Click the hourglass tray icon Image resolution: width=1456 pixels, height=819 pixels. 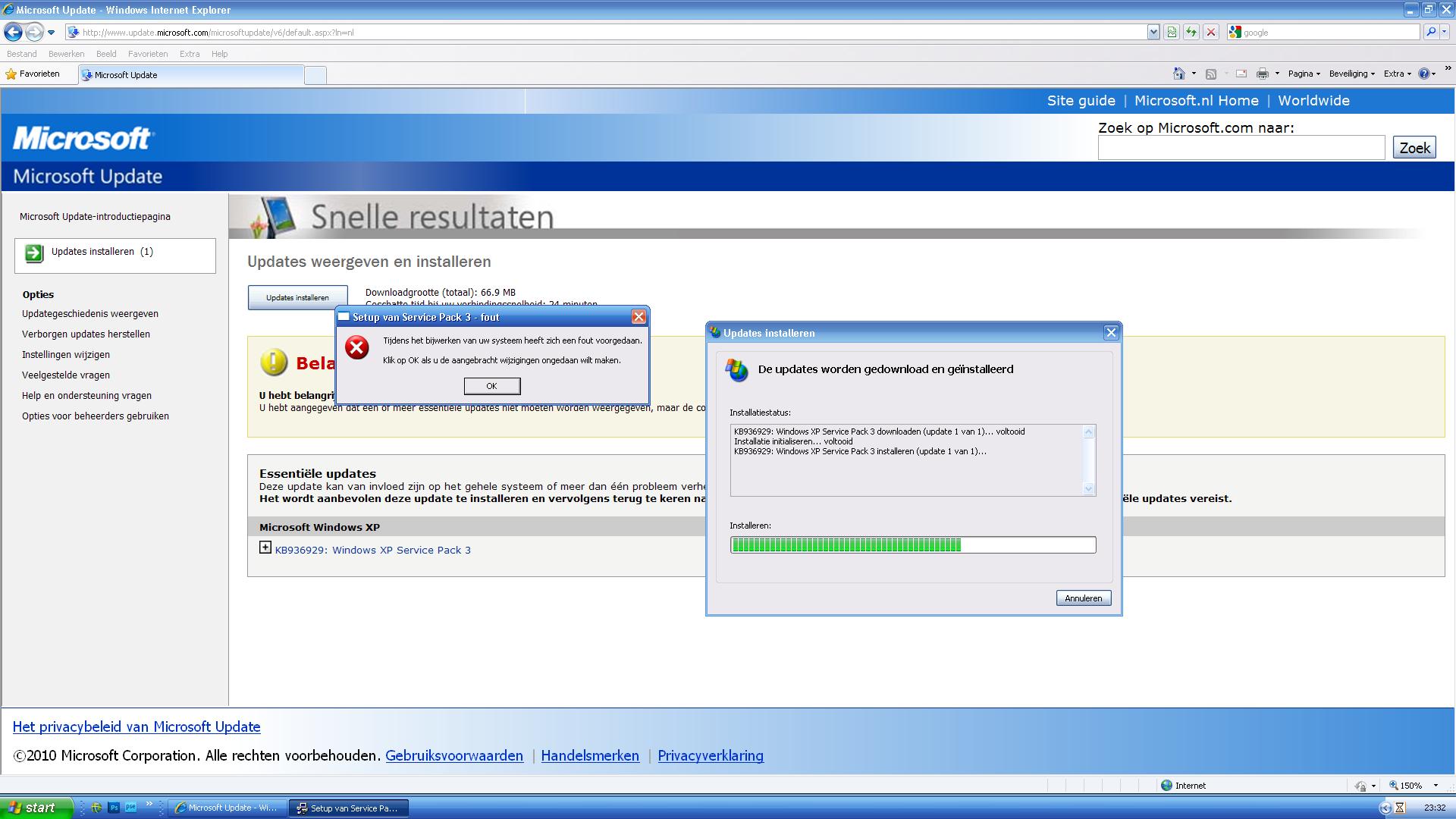(x=1400, y=808)
